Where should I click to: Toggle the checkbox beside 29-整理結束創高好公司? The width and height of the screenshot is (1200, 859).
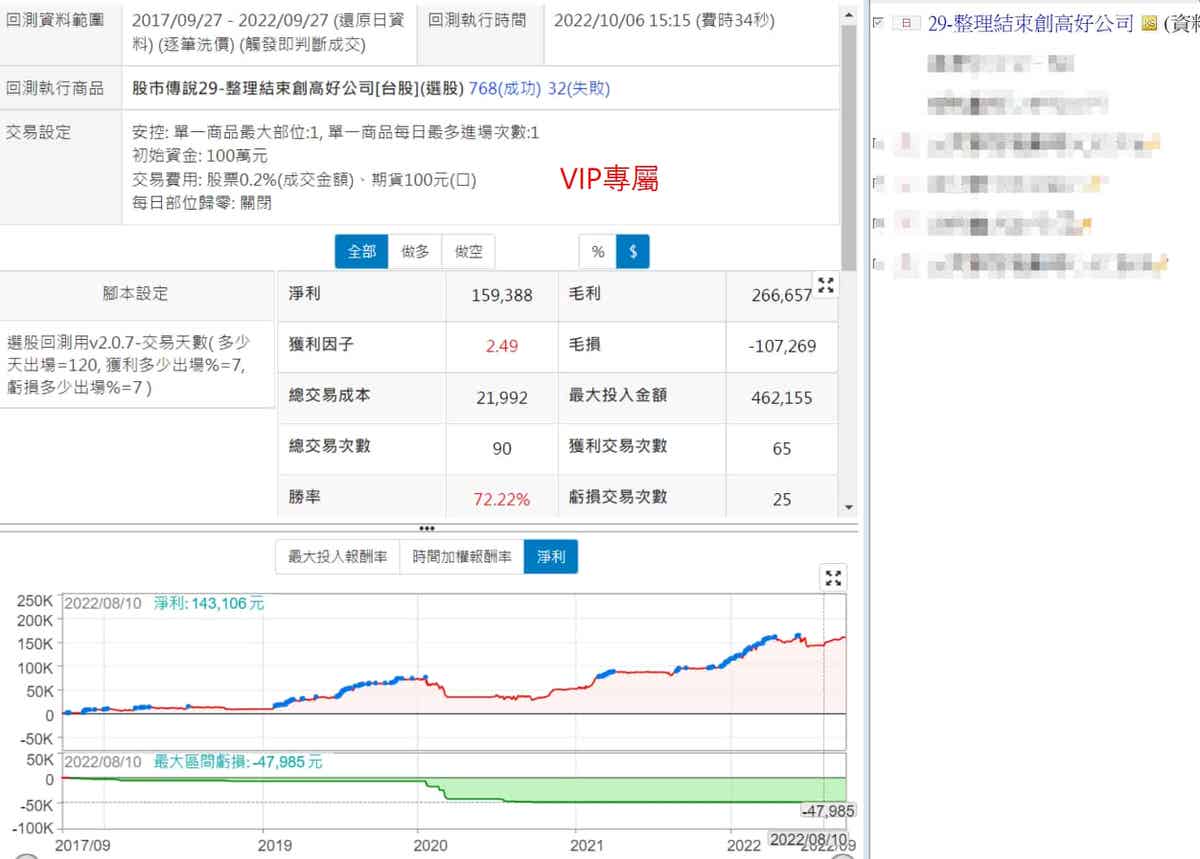[878, 23]
